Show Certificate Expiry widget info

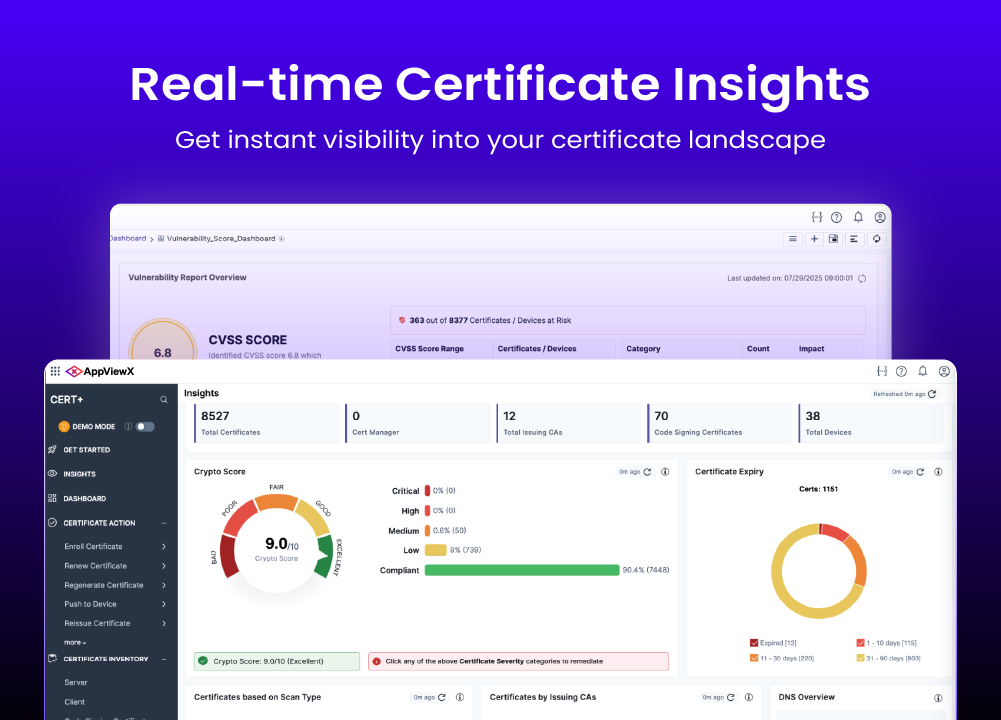[938, 472]
